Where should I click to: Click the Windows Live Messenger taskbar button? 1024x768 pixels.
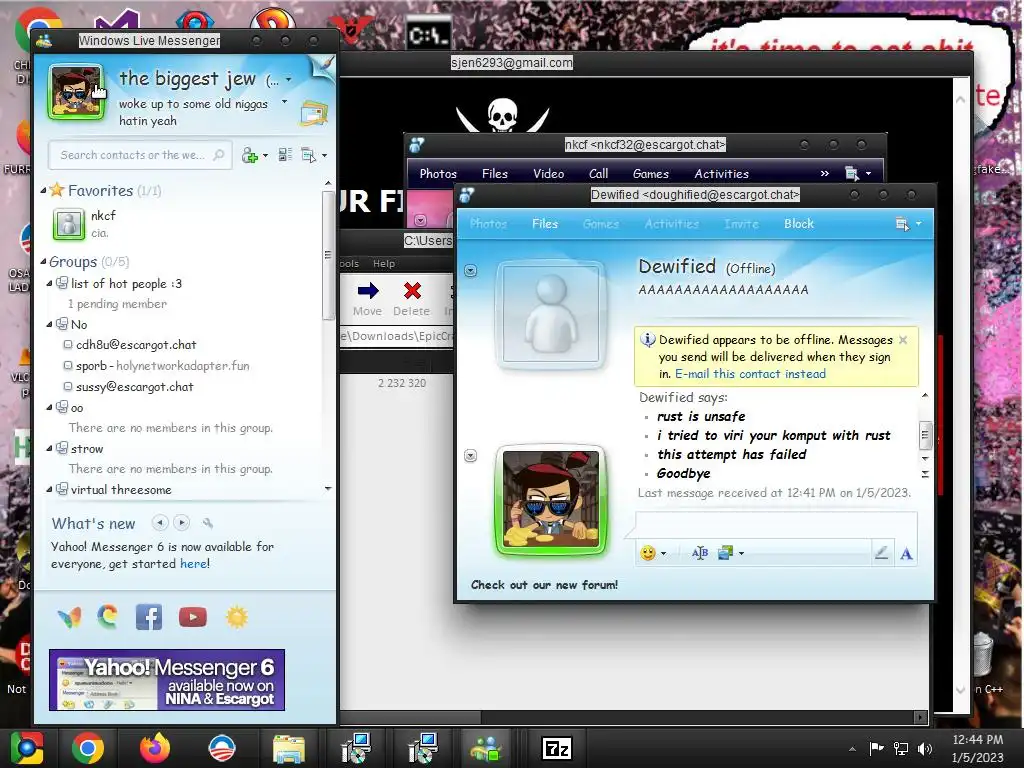coord(487,748)
